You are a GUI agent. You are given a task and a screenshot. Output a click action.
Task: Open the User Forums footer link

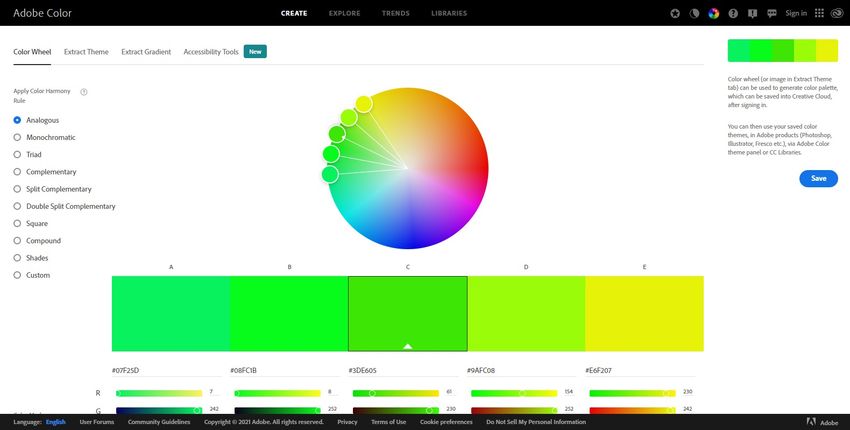click(x=96, y=422)
